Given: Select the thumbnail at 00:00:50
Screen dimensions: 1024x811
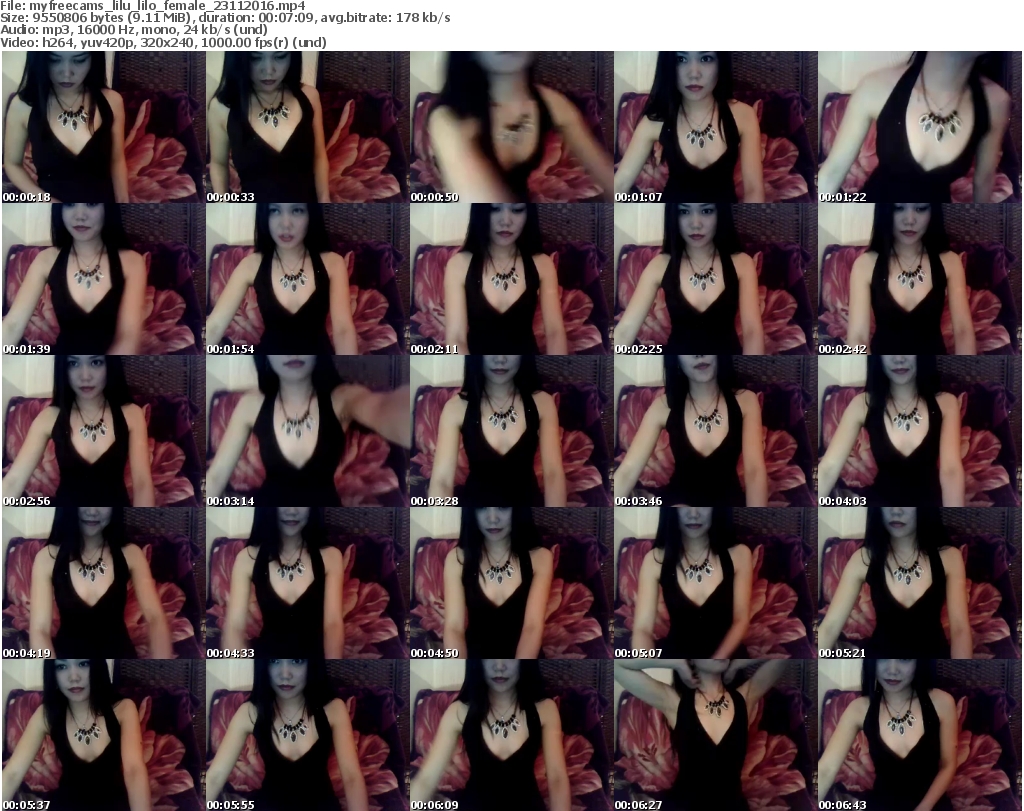Looking at the screenshot, I should point(511,127).
